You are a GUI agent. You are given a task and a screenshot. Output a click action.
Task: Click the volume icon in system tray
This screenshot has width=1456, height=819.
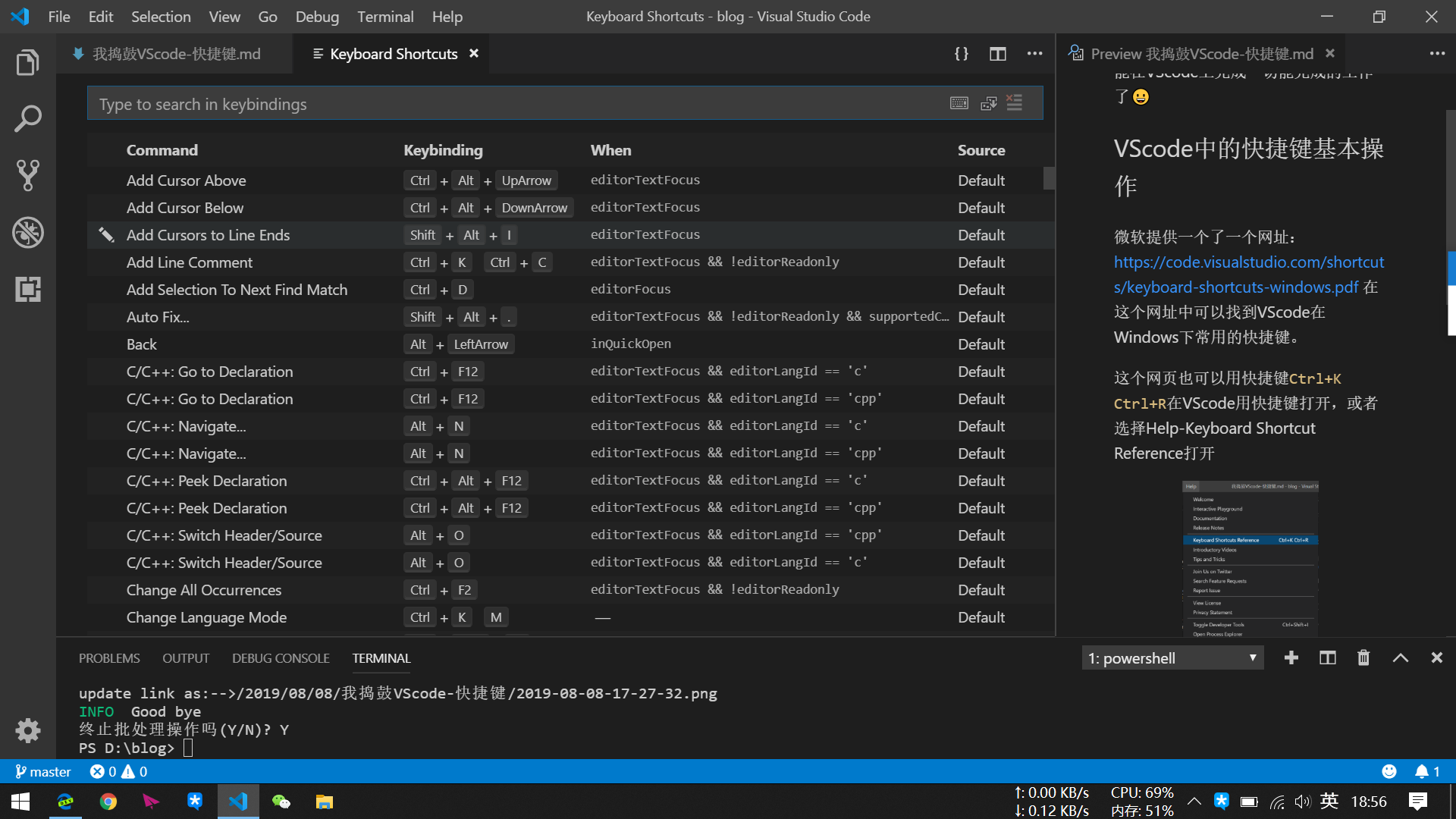pyautogui.click(x=1302, y=802)
